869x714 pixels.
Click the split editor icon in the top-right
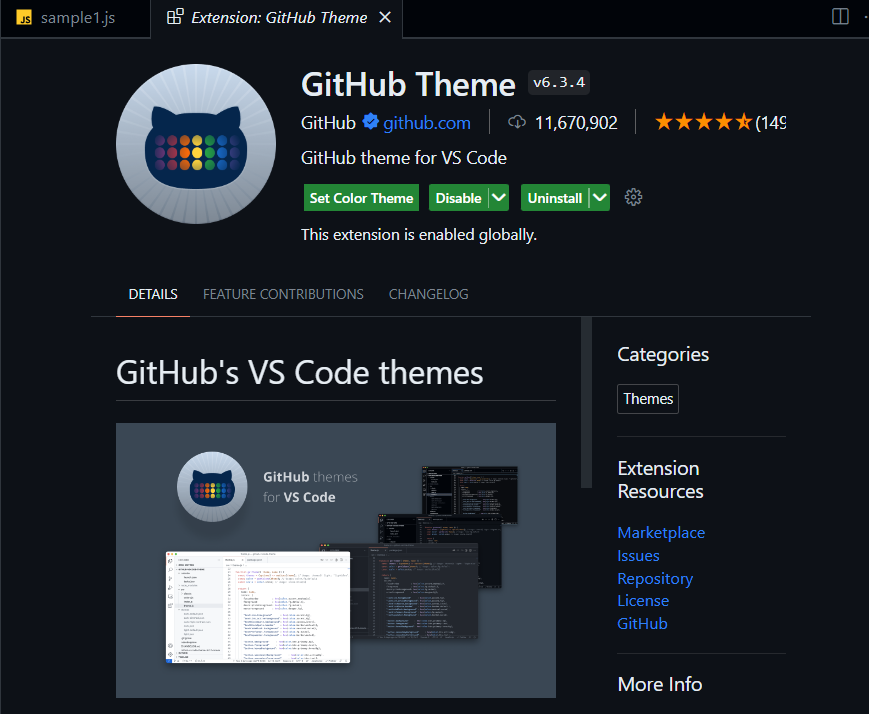(839, 16)
